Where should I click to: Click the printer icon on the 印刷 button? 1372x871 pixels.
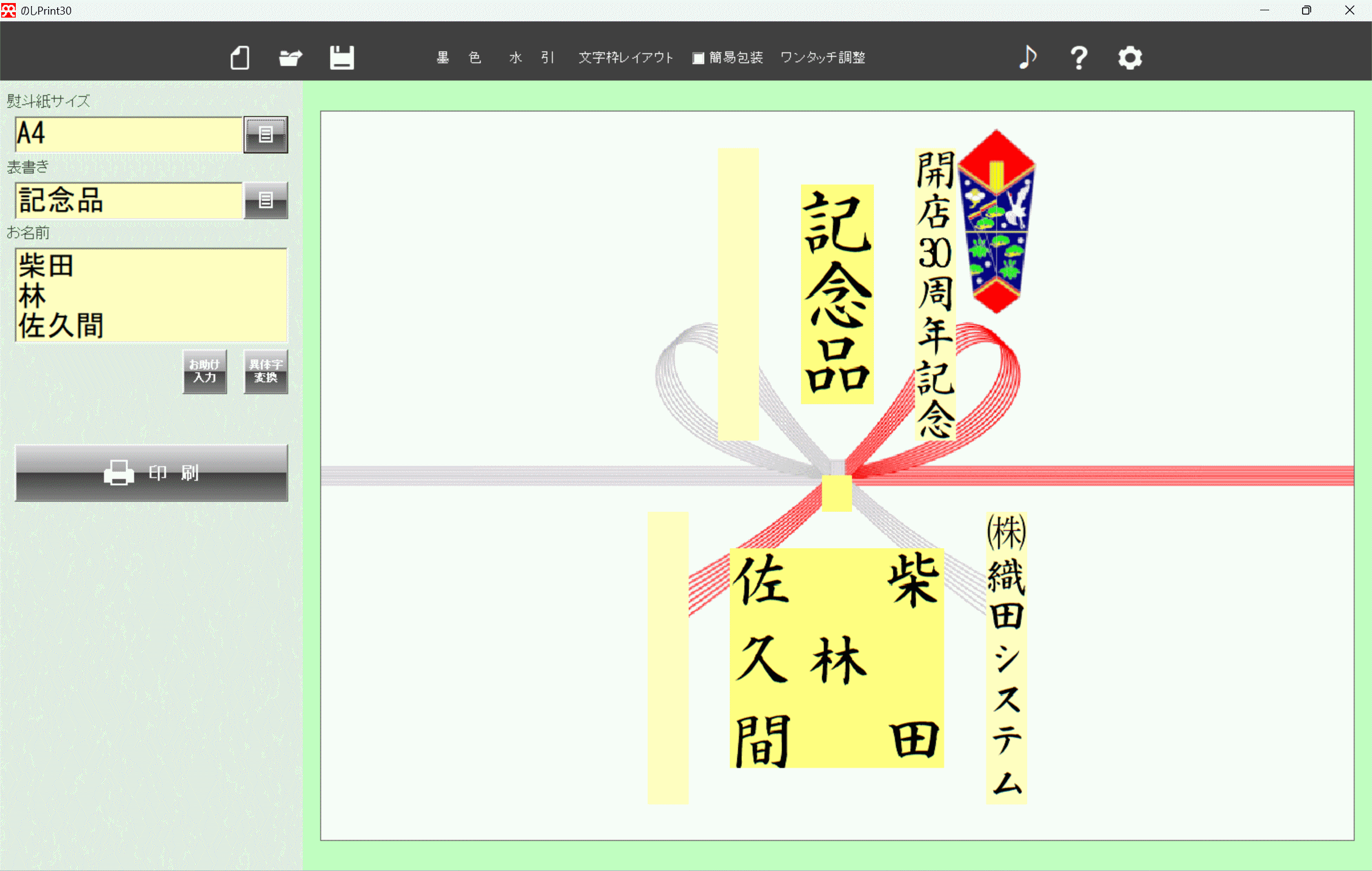tap(119, 473)
